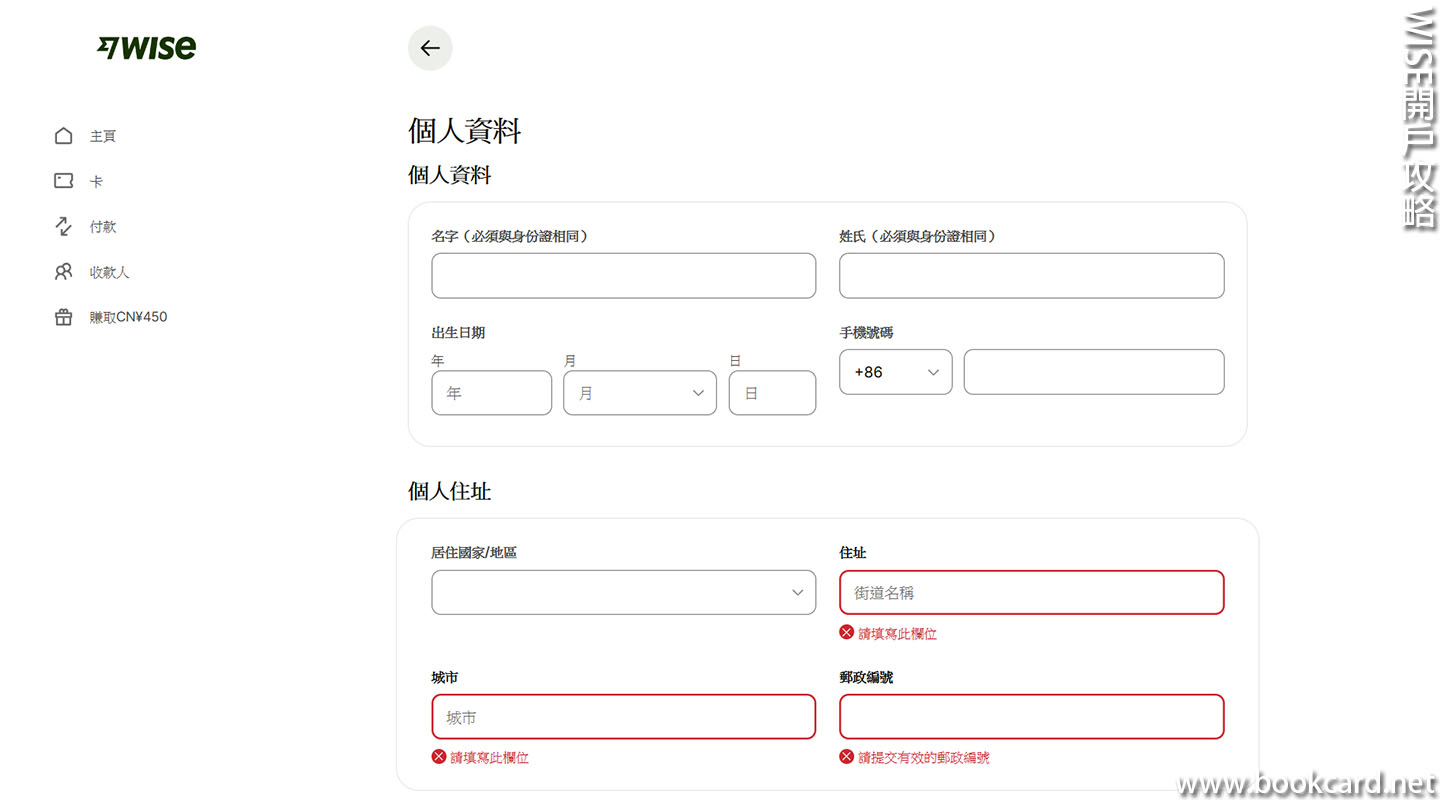Open the 付款 sidebar item
The height and width of the screenshot is (800, 1440).
coord(103,227)
